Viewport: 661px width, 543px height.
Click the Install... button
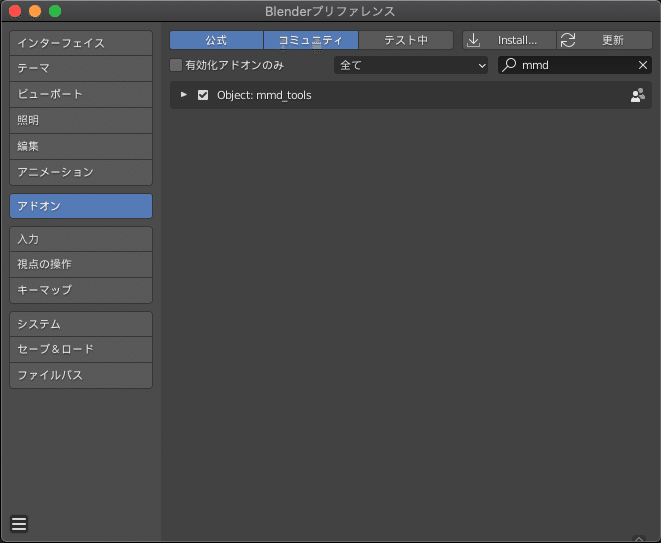[509, 40]
